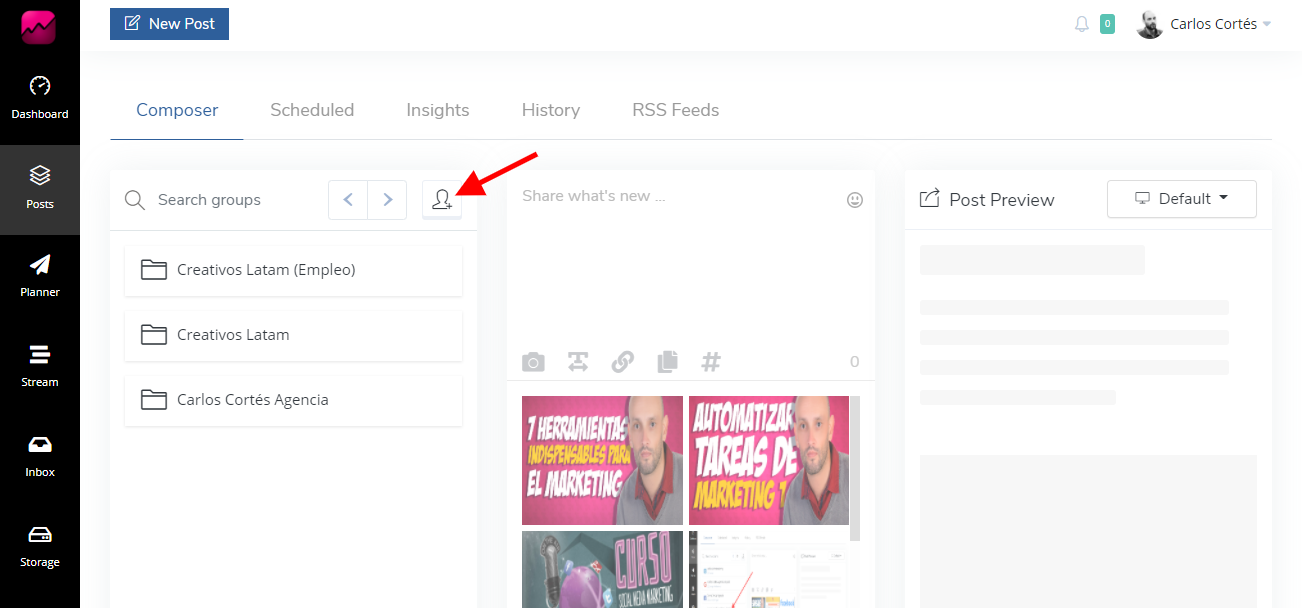The width and height of the screenshot is (1302, 608).
Task: Open the emoji picker smiley icon
Action: coord(855,200)
